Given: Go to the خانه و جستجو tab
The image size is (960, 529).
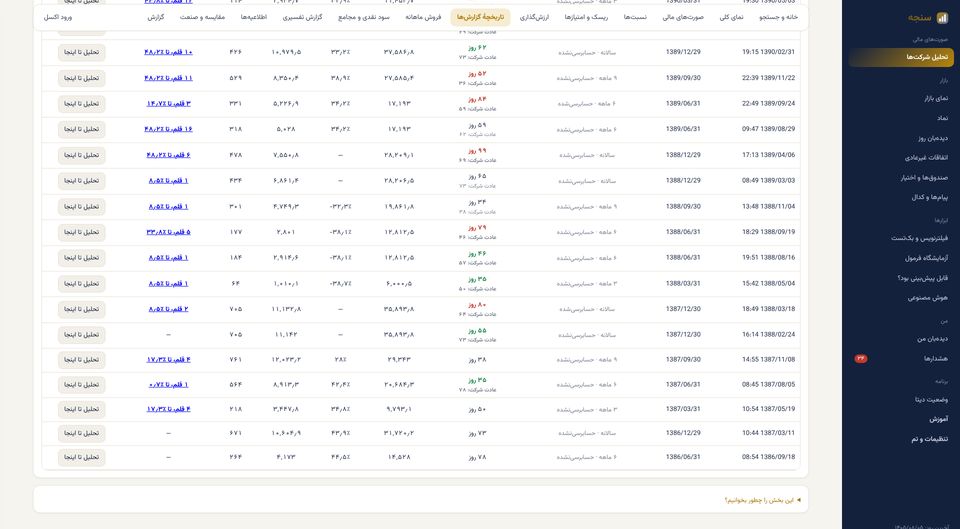Looking at the screenshot, I should point(778,17).
